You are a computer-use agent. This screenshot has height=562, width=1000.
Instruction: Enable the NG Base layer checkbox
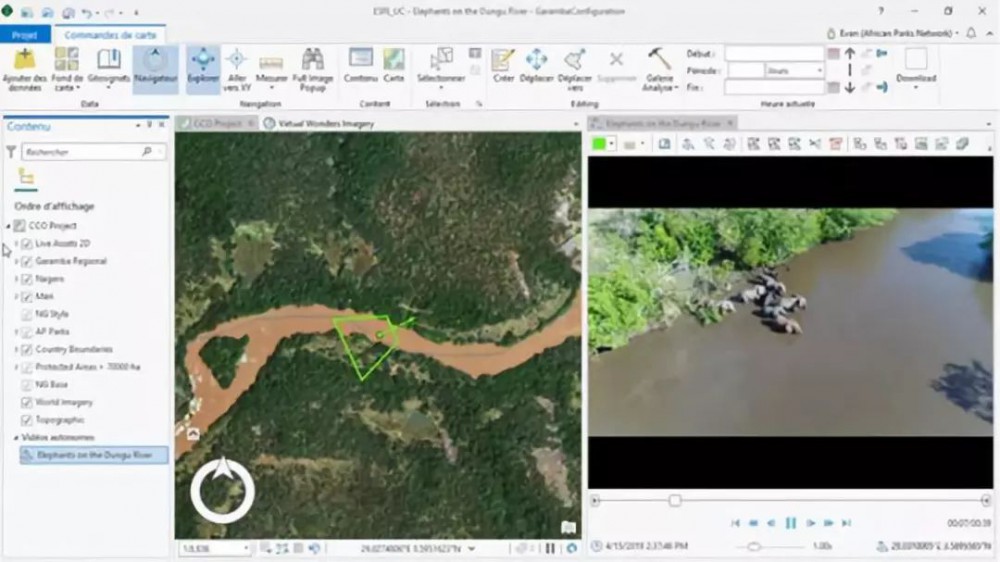click(x=27, y=385)
